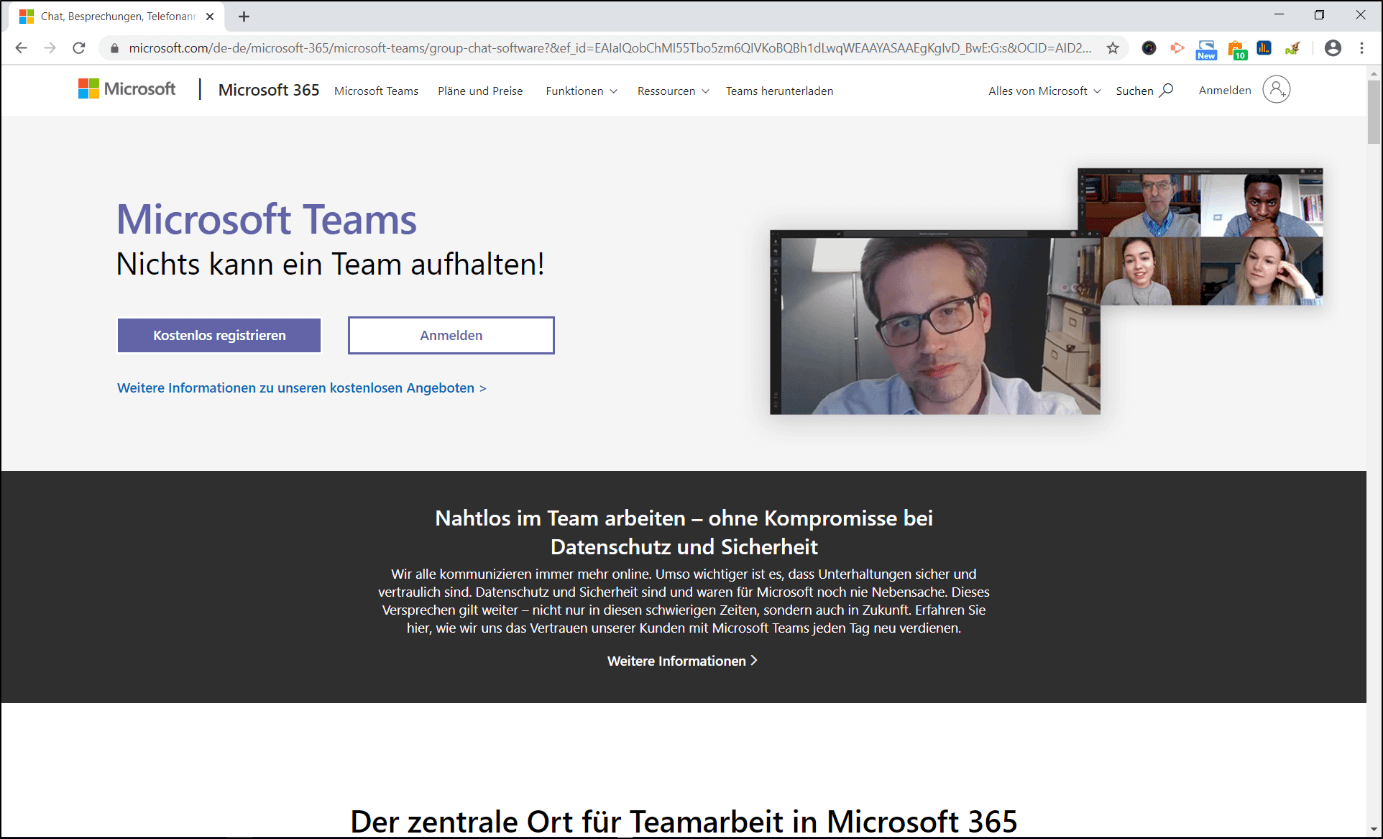This screenshot has height=839, width=1383.
Task: Open the red arrow-shaped extension
Action: click(1178, 47)
